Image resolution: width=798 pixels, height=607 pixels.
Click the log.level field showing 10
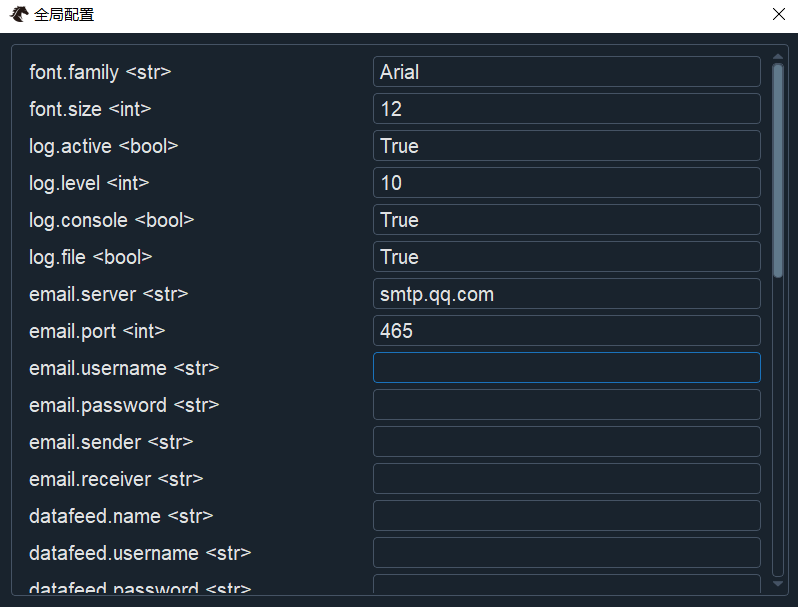(566, 183)
